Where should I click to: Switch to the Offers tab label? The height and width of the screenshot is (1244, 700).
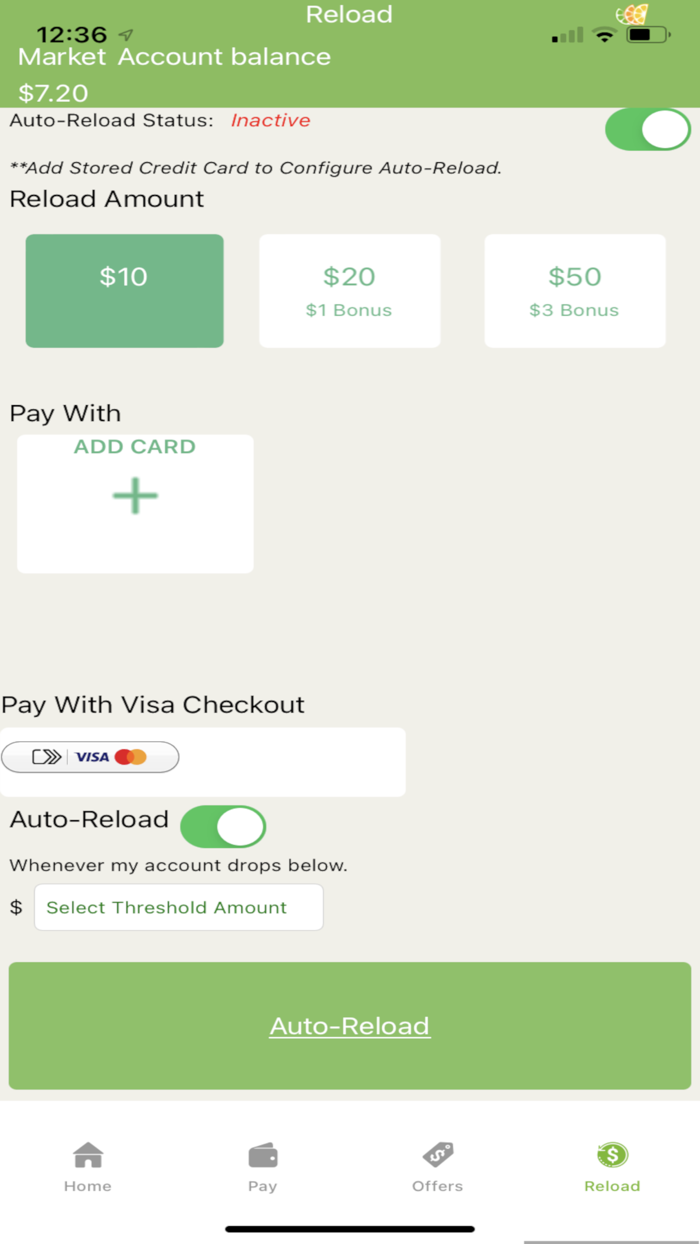pos(438,1186)
